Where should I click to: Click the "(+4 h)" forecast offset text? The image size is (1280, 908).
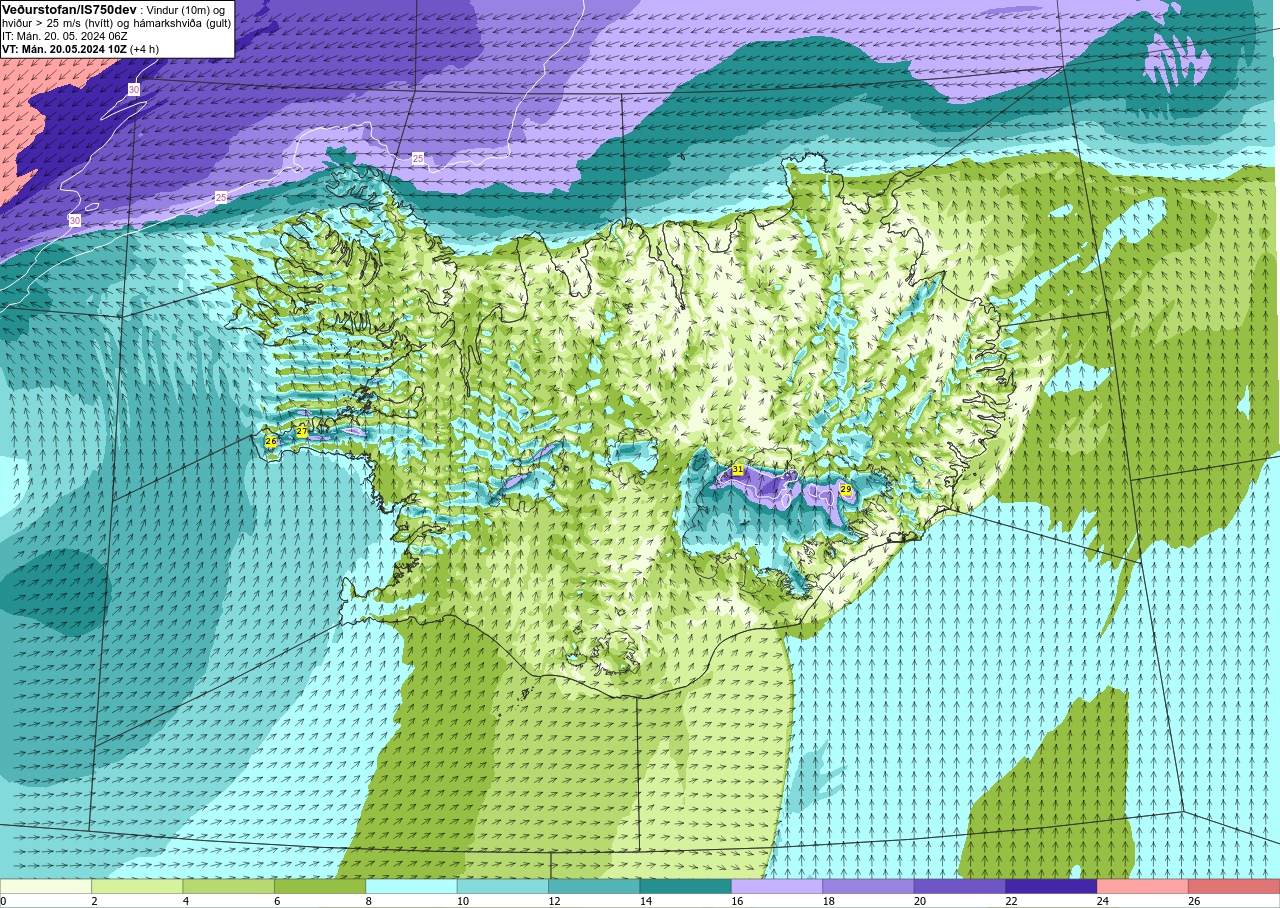(x=144, y=49)
